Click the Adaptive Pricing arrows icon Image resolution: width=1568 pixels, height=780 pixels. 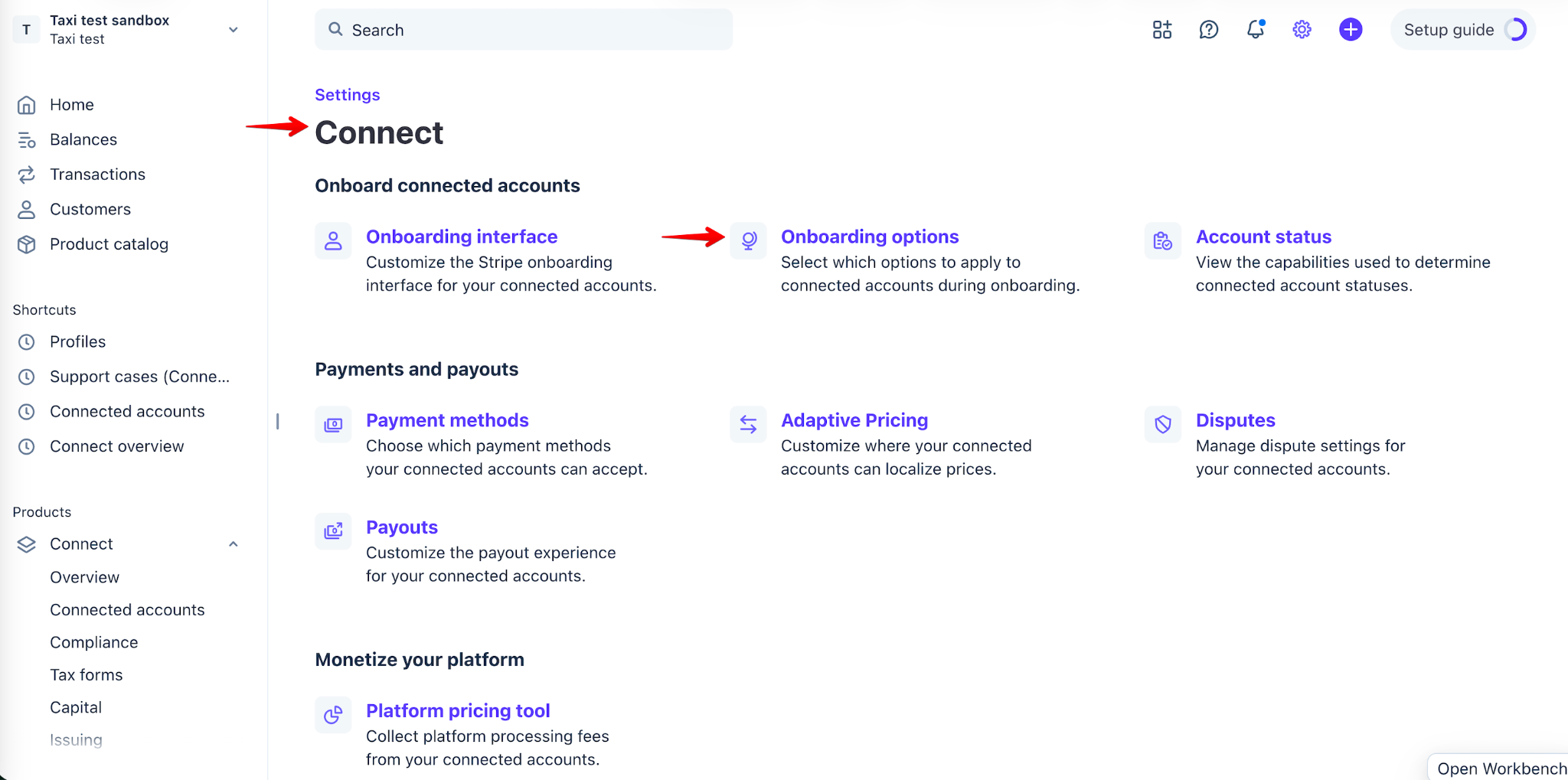point(748,424)
